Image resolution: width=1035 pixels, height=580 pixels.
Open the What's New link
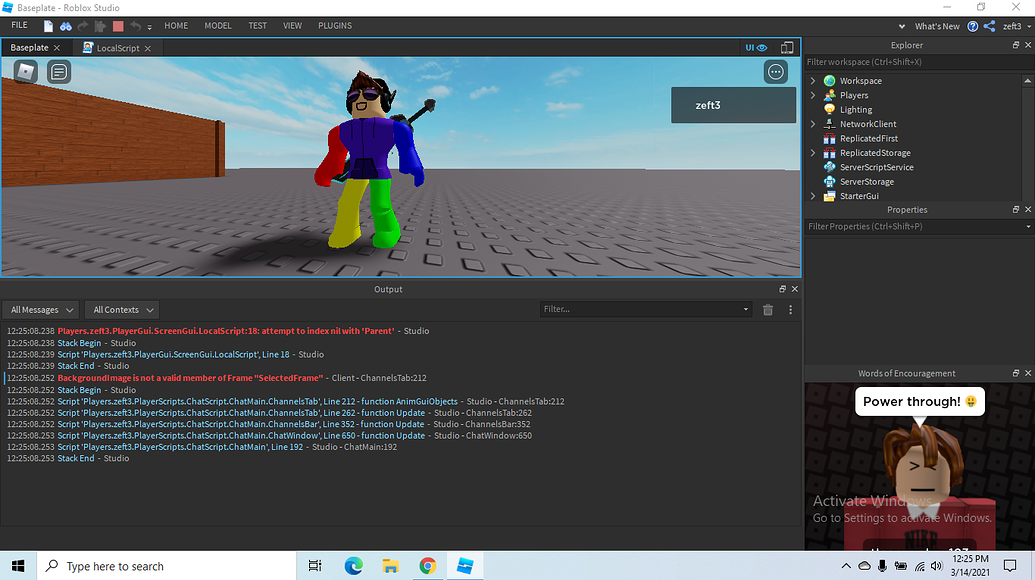click(x=937, y=26)
